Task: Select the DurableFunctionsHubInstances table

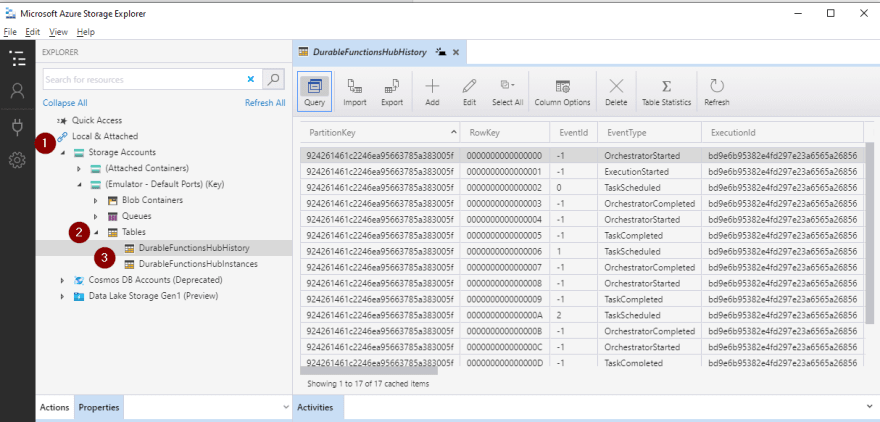Action: pyautogui.click(x=198, y=264)
